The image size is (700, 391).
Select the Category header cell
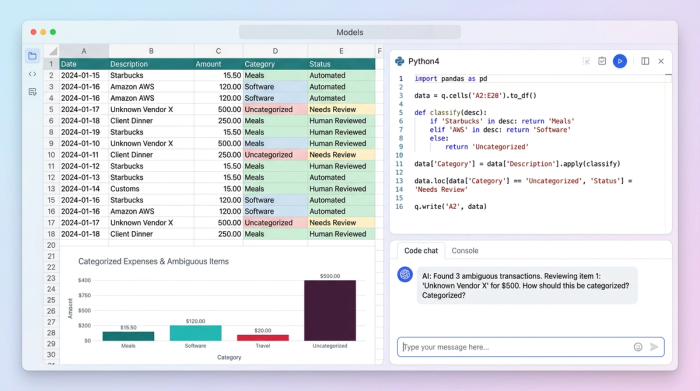(275, 64)
